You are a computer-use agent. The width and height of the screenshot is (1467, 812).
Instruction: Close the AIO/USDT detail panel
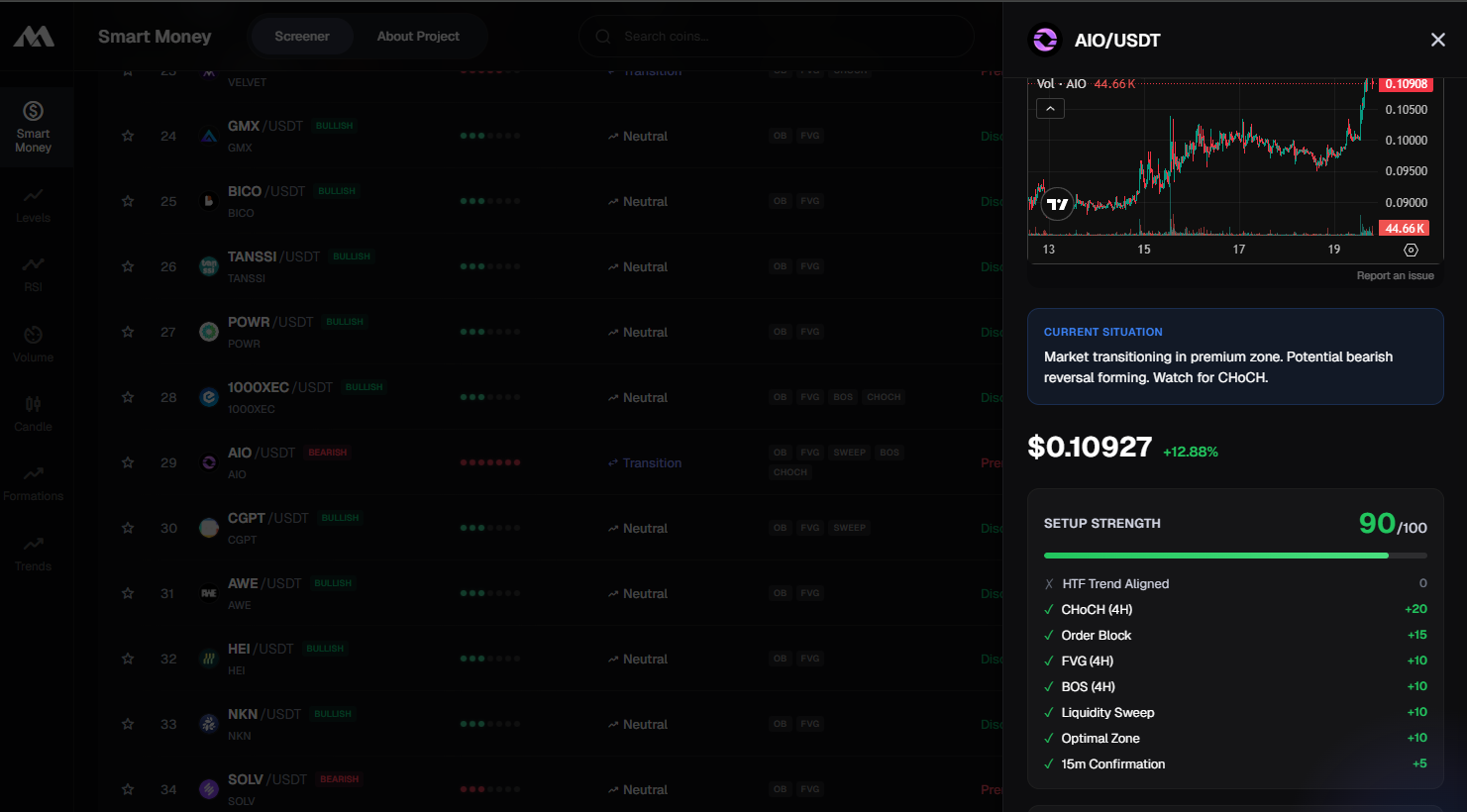(x=1437, y=40)
